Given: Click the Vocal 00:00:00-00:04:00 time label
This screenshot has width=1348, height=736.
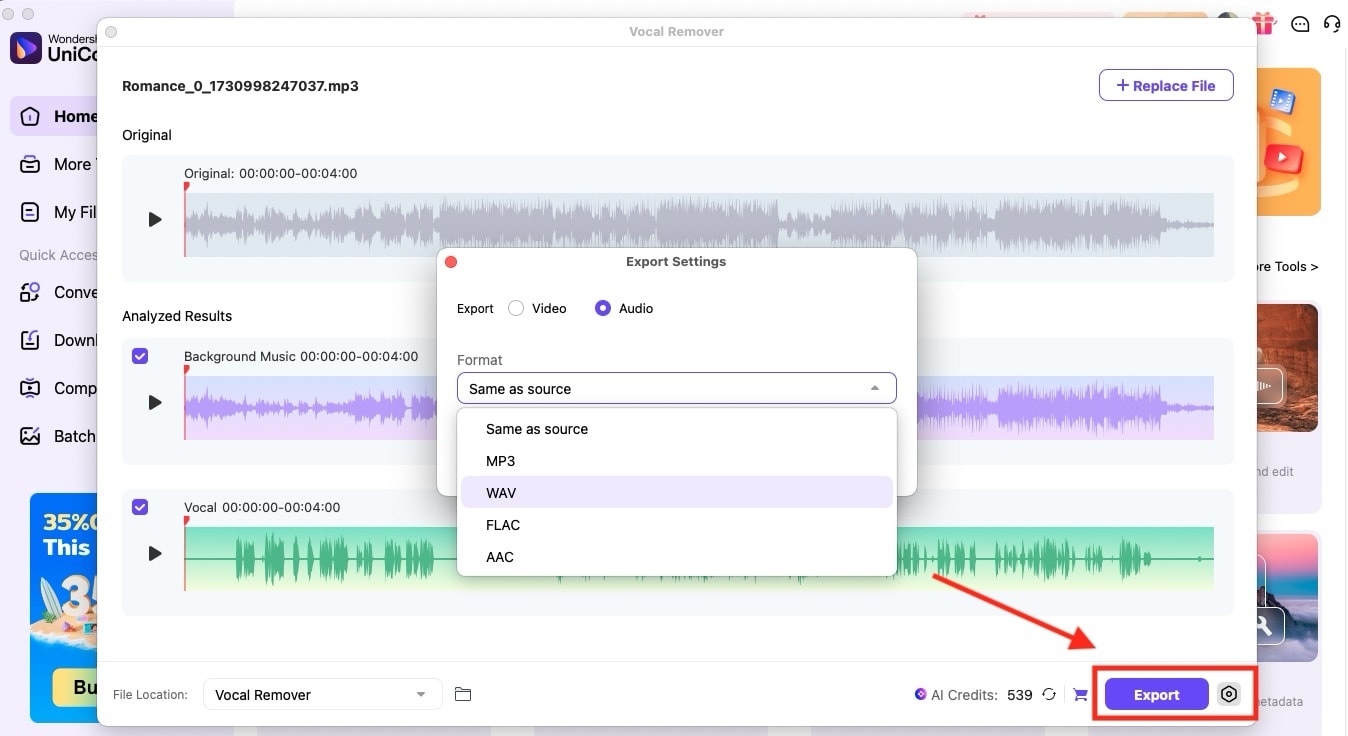Looking at the screenshot, I should point(262,507).
